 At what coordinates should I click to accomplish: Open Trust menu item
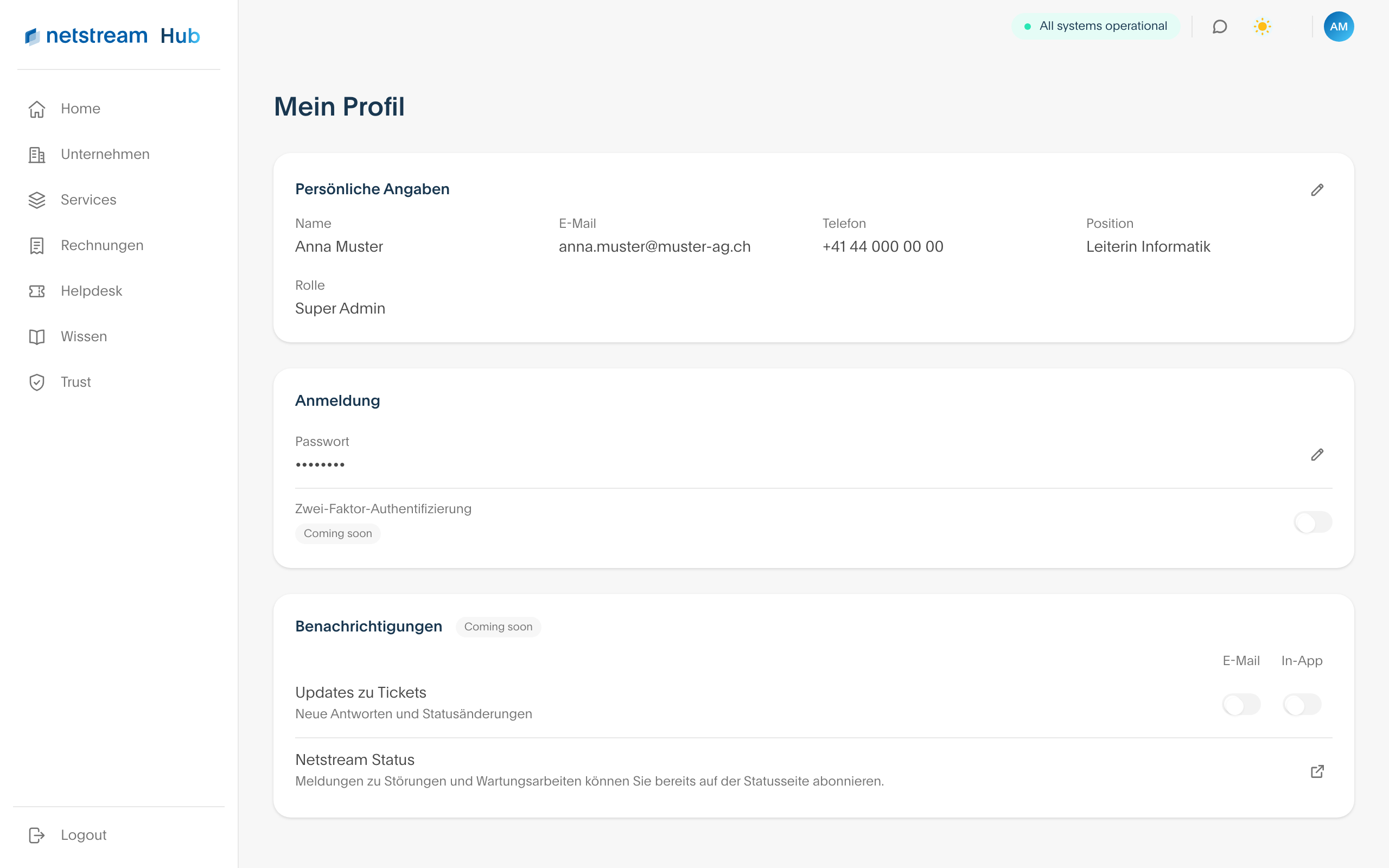pyautogui.click(x=76, y=382)
